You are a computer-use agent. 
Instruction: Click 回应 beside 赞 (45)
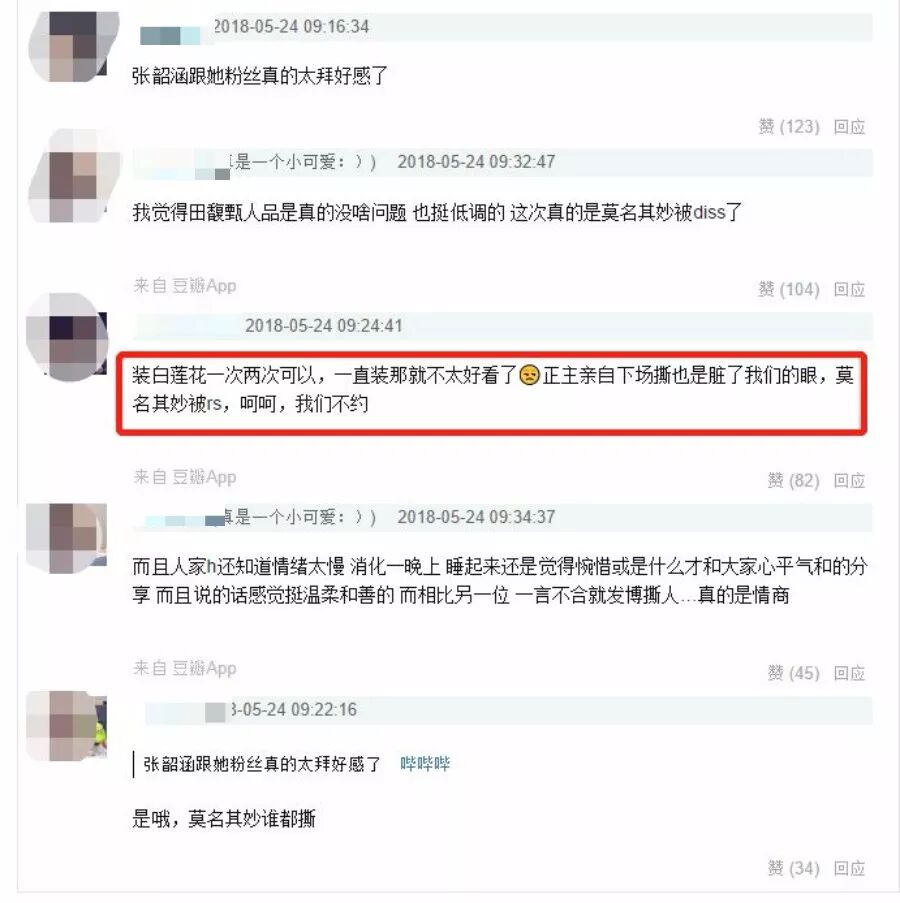coord(849,673)
